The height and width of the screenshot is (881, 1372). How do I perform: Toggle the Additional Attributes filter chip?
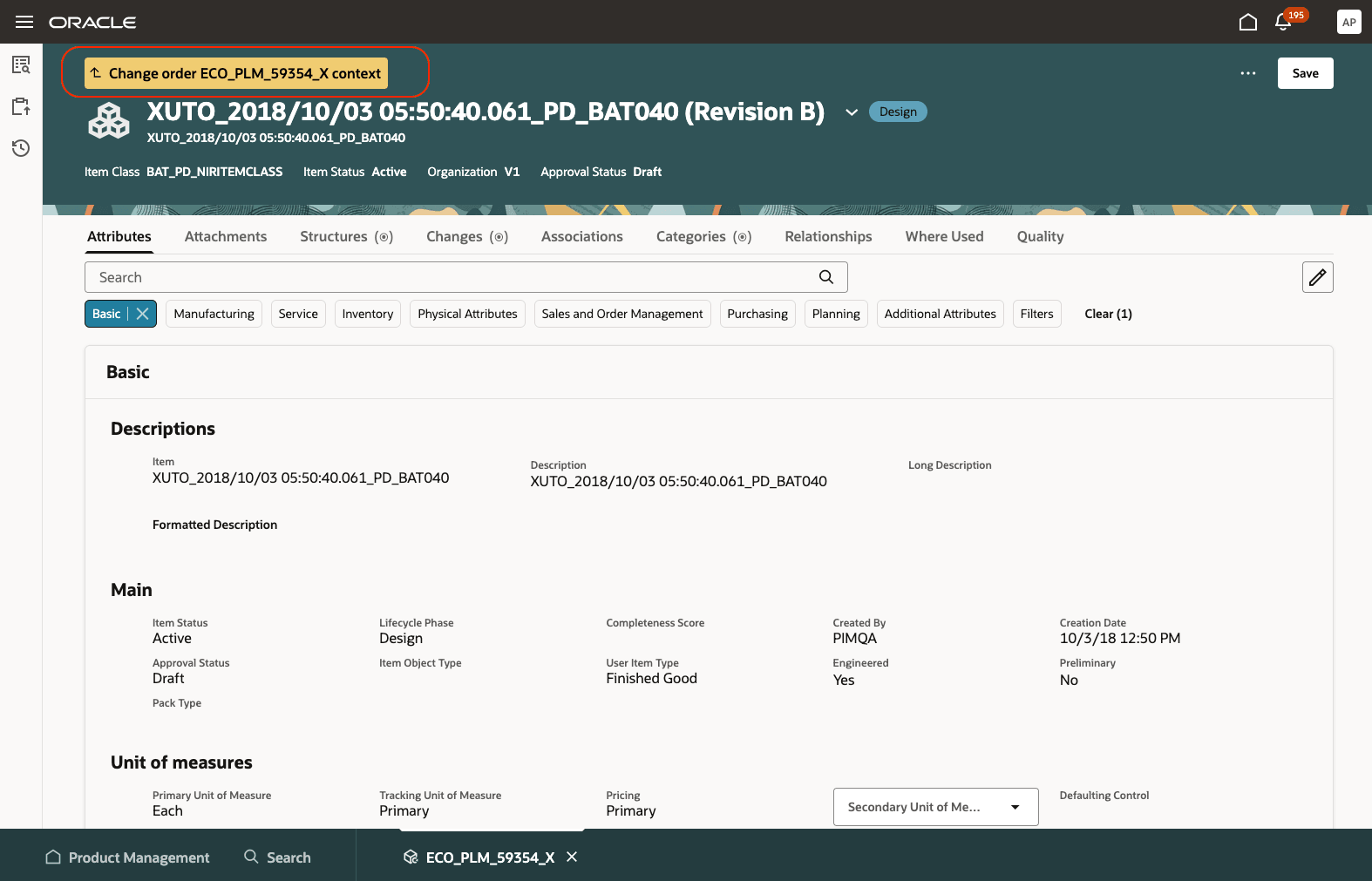pos(941,314)
